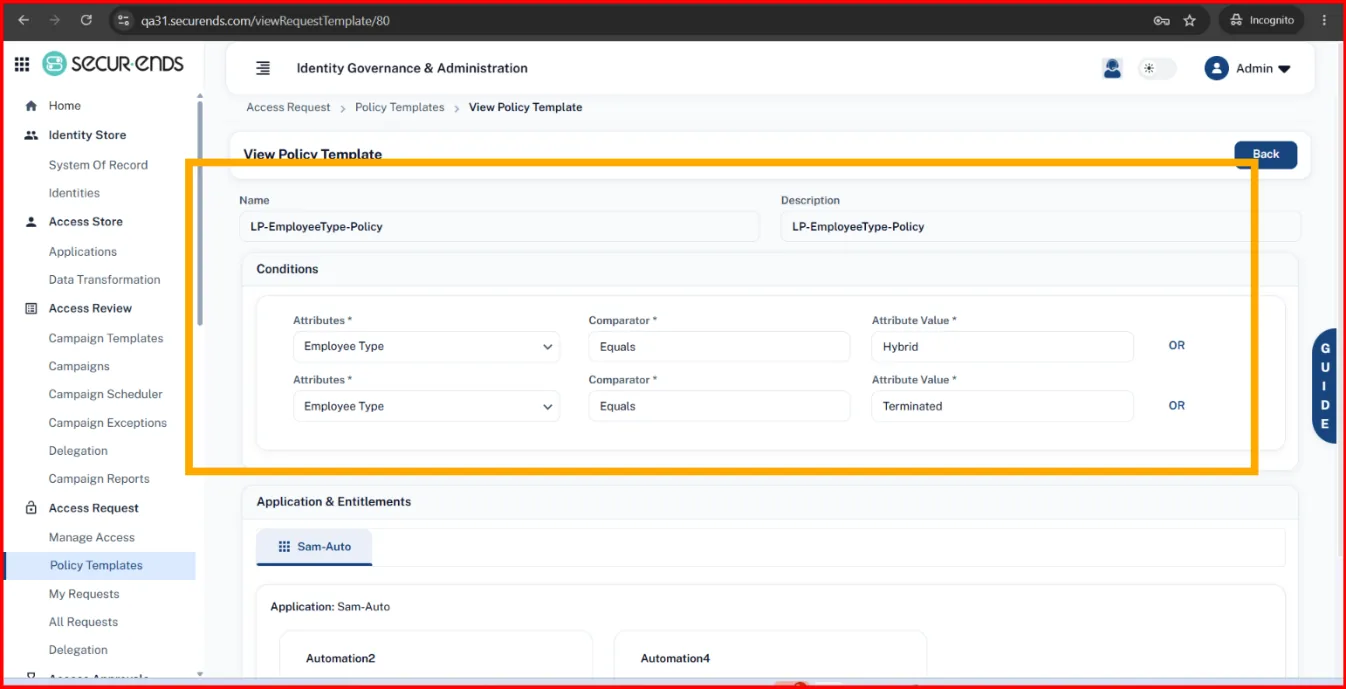Screen dimensions: 1346x689
Task: Open Campaign Templates
Action: point(106,338)
